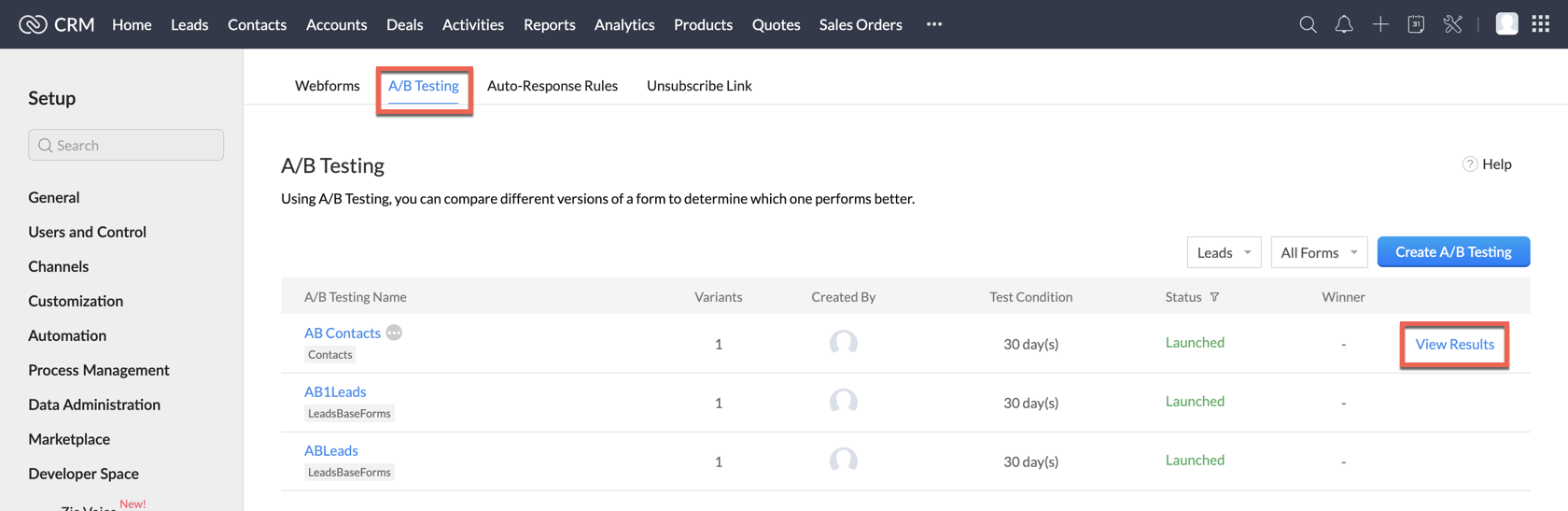This screenshot has height=511, width=1568.
Task: Click the more options icon beside AB Contacts
Action: click(x=394, y=333)
